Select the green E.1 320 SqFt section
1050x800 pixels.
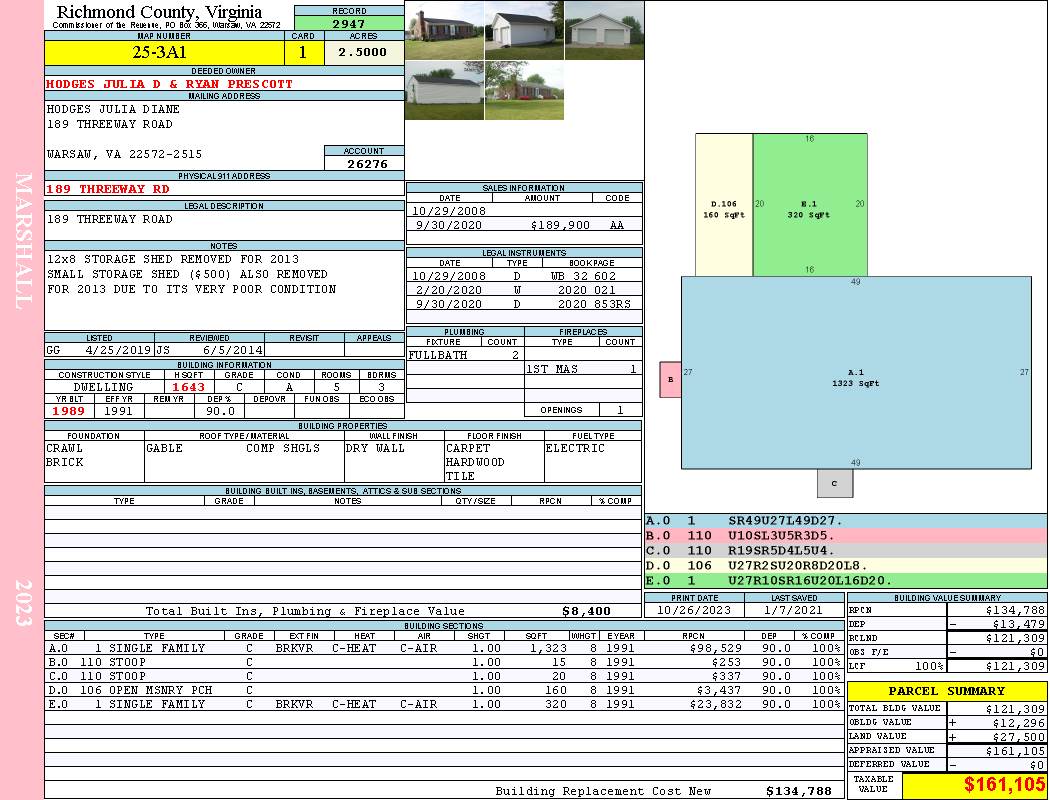[x=810, y=205]
